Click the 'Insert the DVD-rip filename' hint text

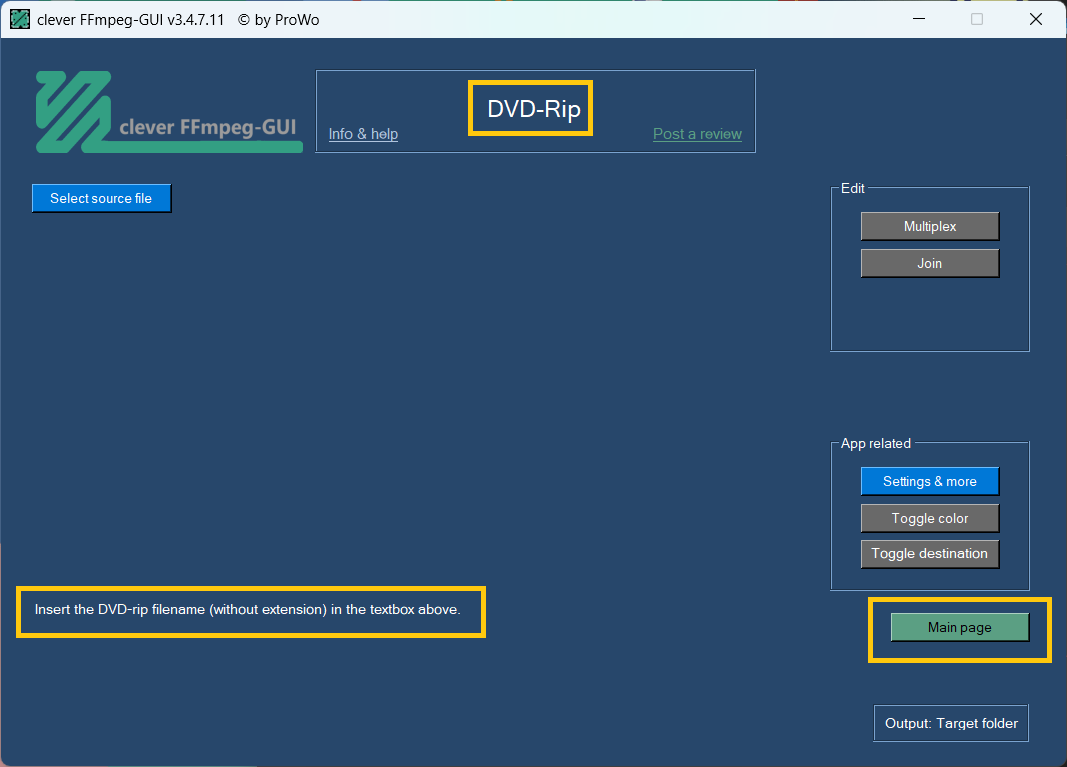point(248,610)
